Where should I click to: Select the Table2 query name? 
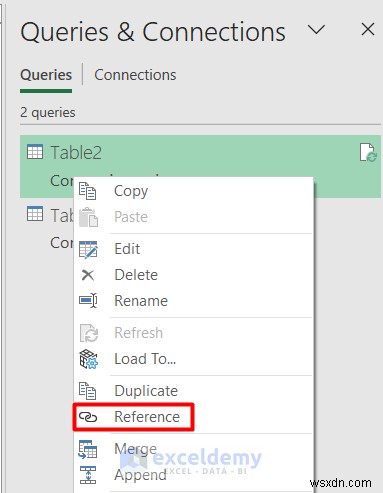click(76, 153)
